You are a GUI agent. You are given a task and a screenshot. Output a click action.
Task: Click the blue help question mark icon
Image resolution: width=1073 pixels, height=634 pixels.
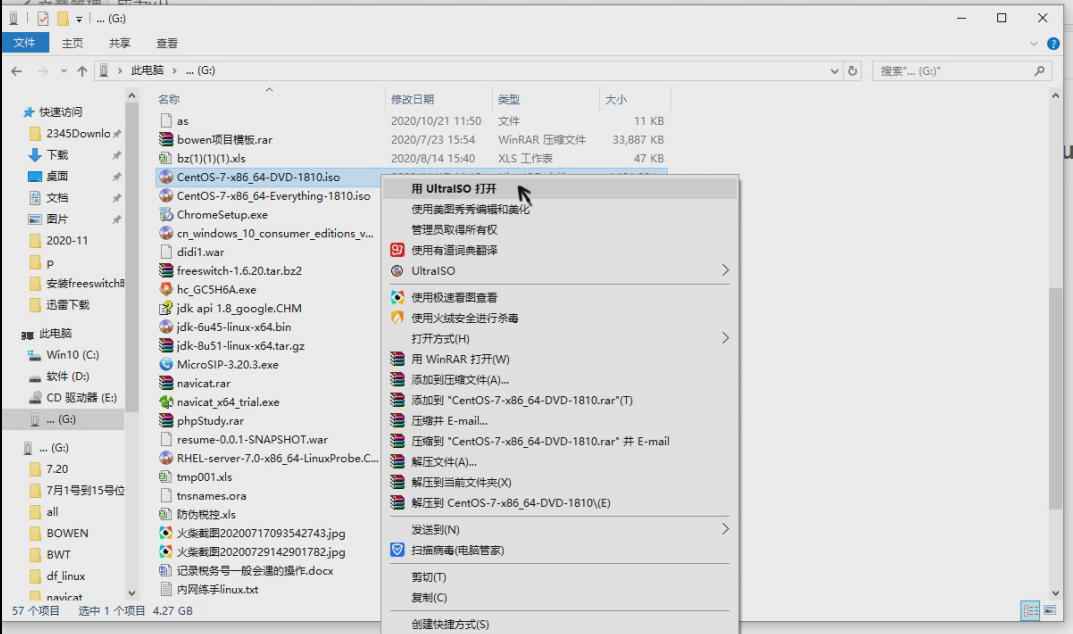click(1053, 44)
